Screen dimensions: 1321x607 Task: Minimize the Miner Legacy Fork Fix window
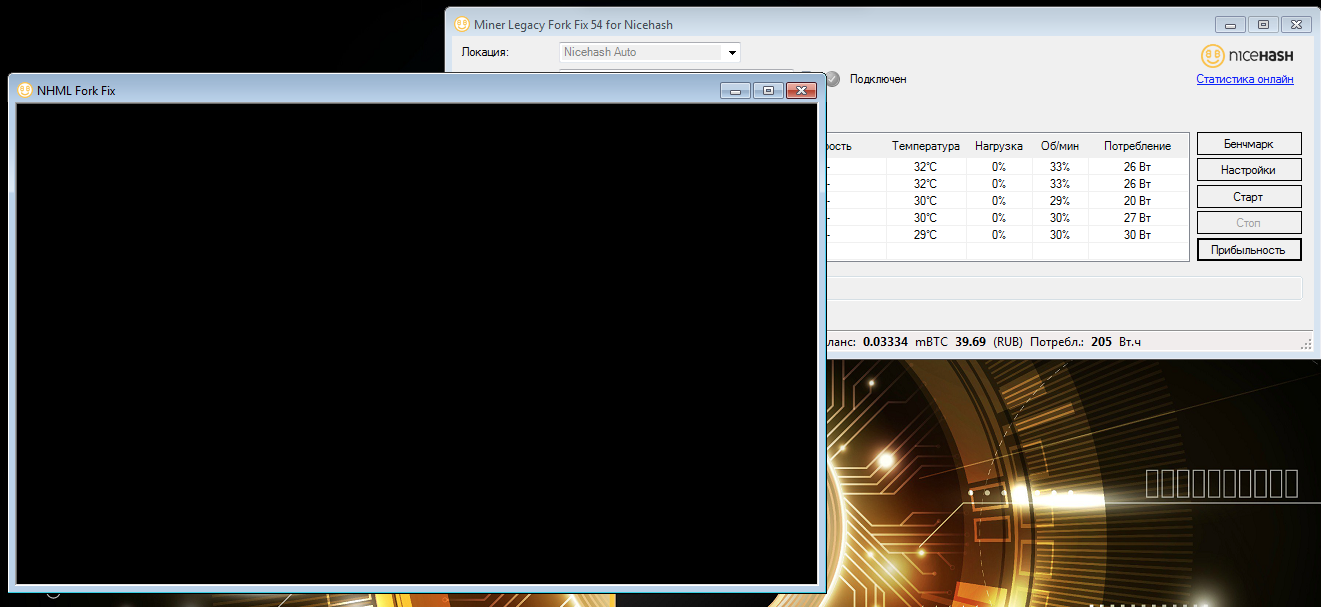pos(1230,24)
